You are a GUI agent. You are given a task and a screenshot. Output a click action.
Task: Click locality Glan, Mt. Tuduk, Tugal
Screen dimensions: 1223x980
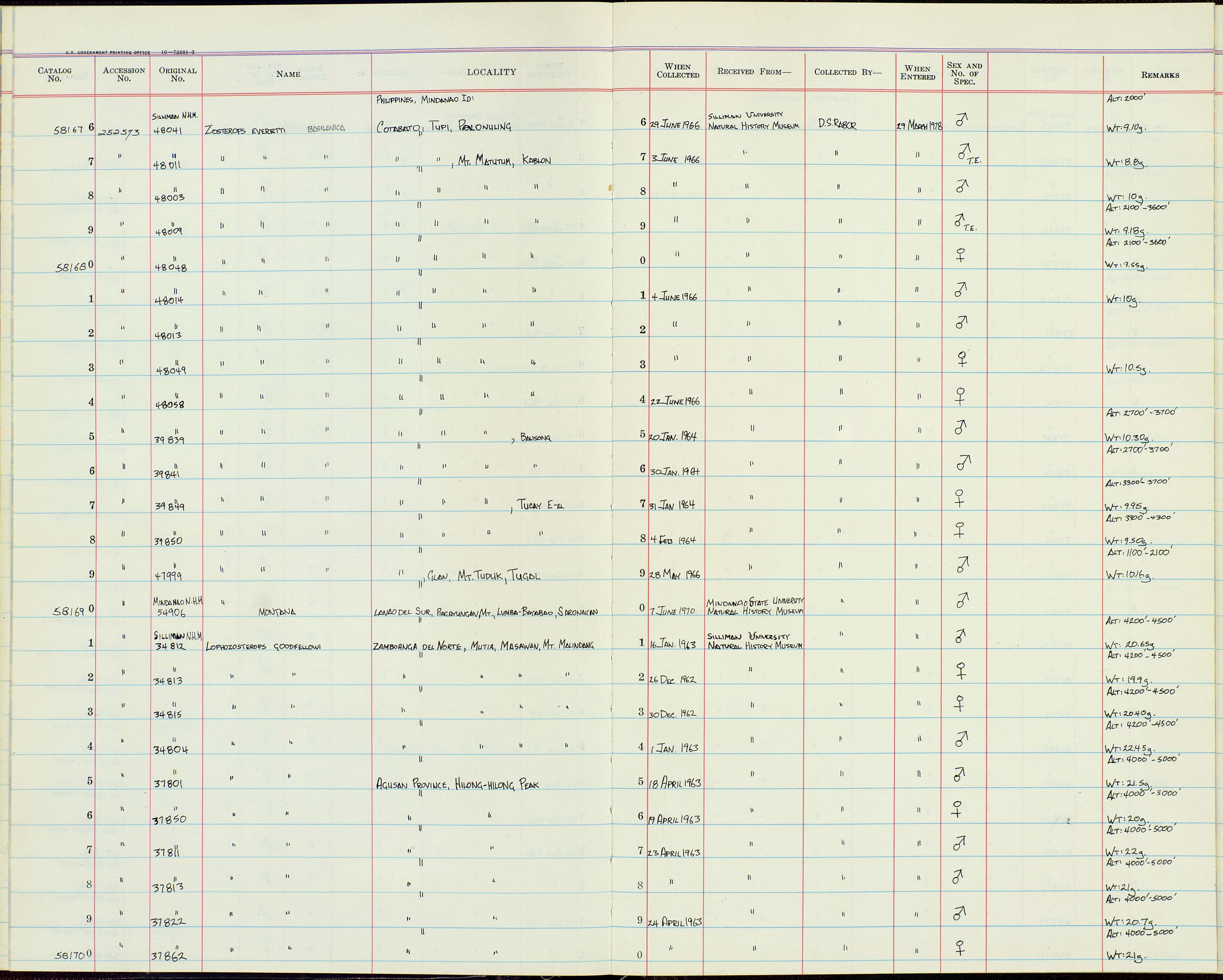pyautogui.click(x=483, y=576)
